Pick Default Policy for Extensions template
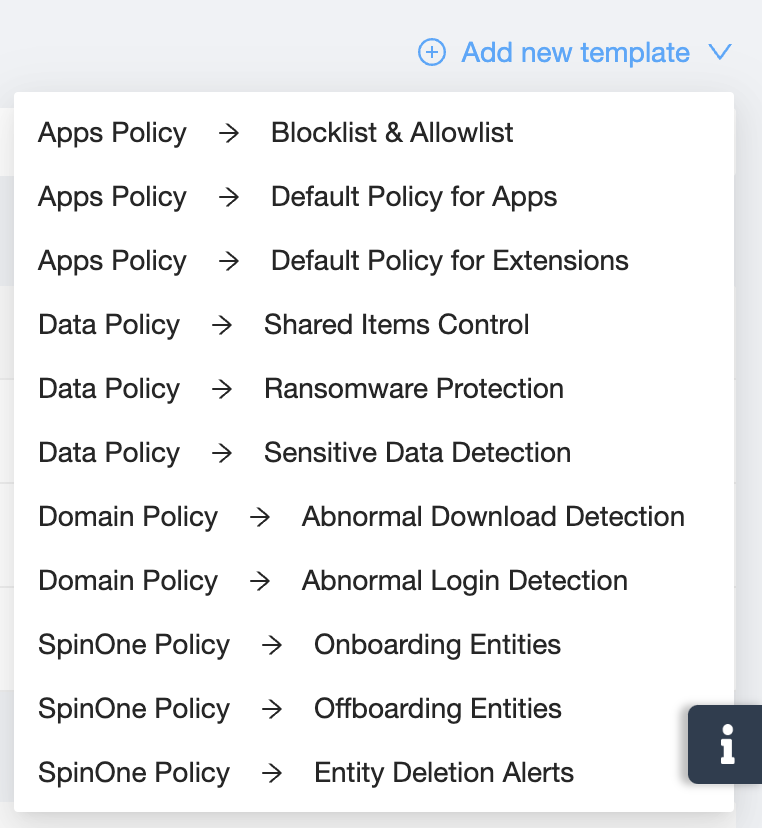762x828 pixels. [449, 261]
